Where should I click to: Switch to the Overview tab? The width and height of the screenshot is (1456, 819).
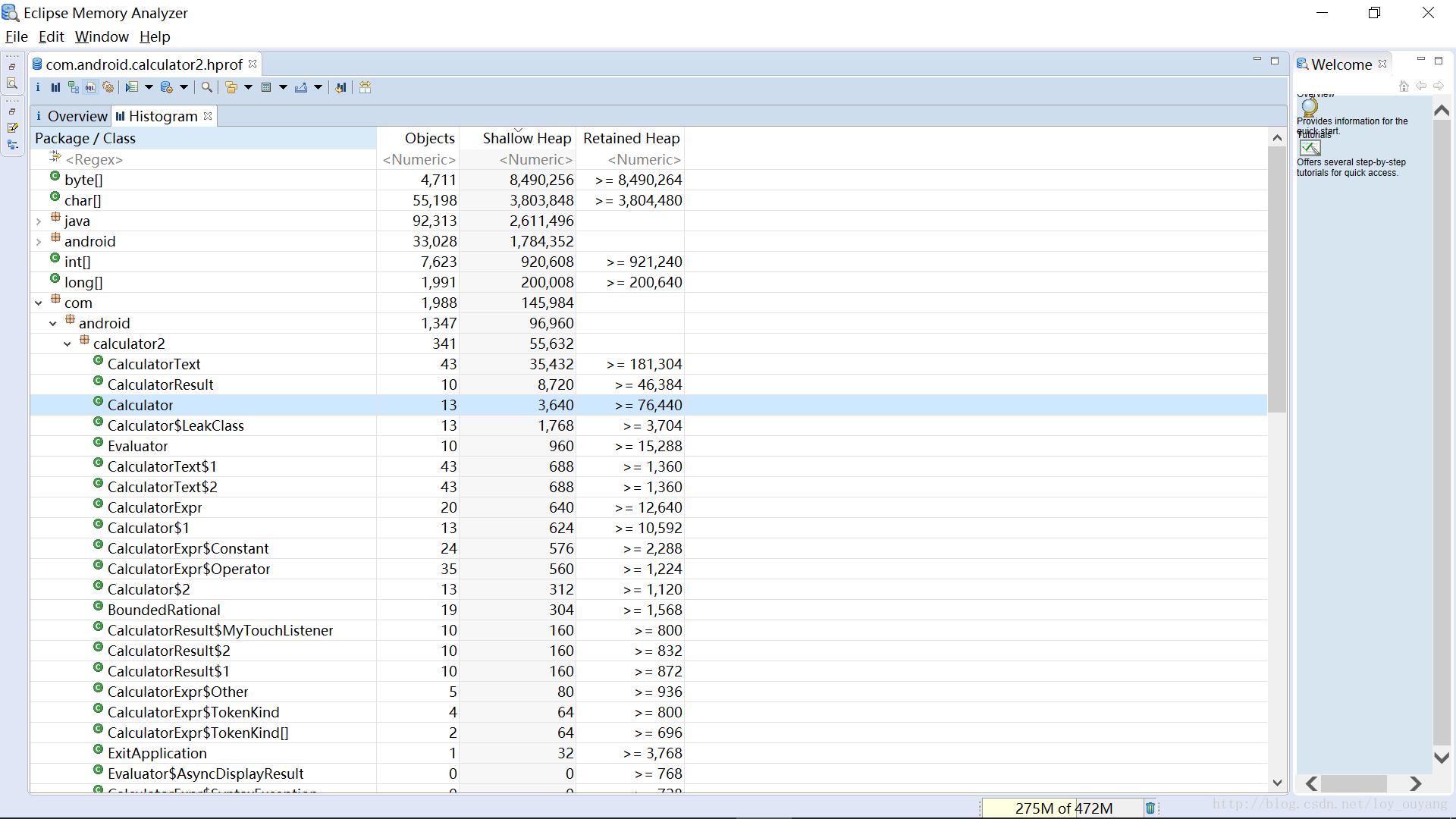click(x=72, y=116)
